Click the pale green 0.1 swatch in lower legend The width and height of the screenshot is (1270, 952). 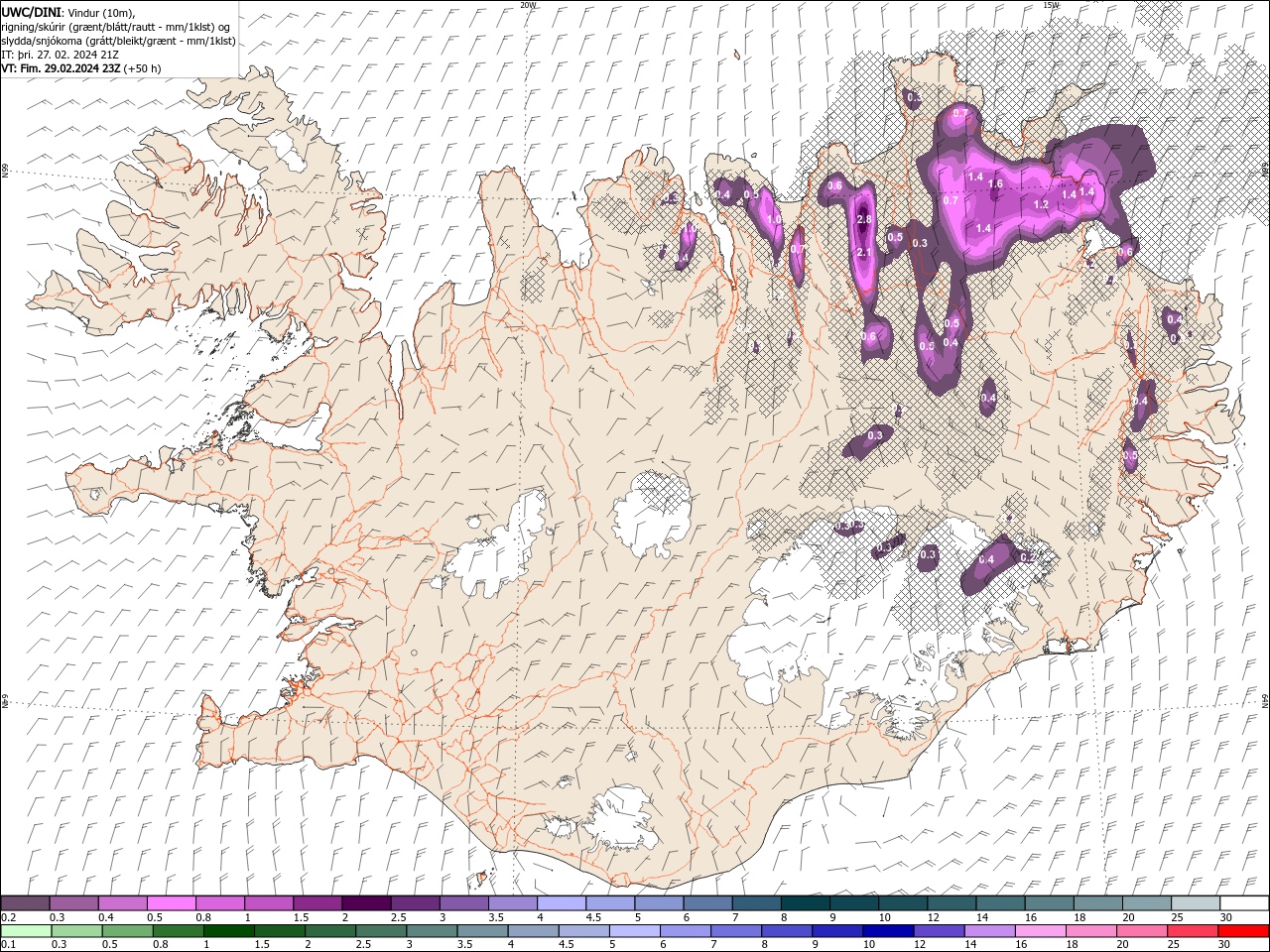point(26,931)
